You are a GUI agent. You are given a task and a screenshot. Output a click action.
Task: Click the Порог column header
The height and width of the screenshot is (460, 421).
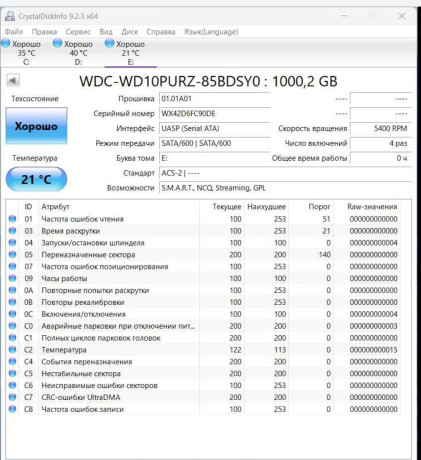[319, 207]
